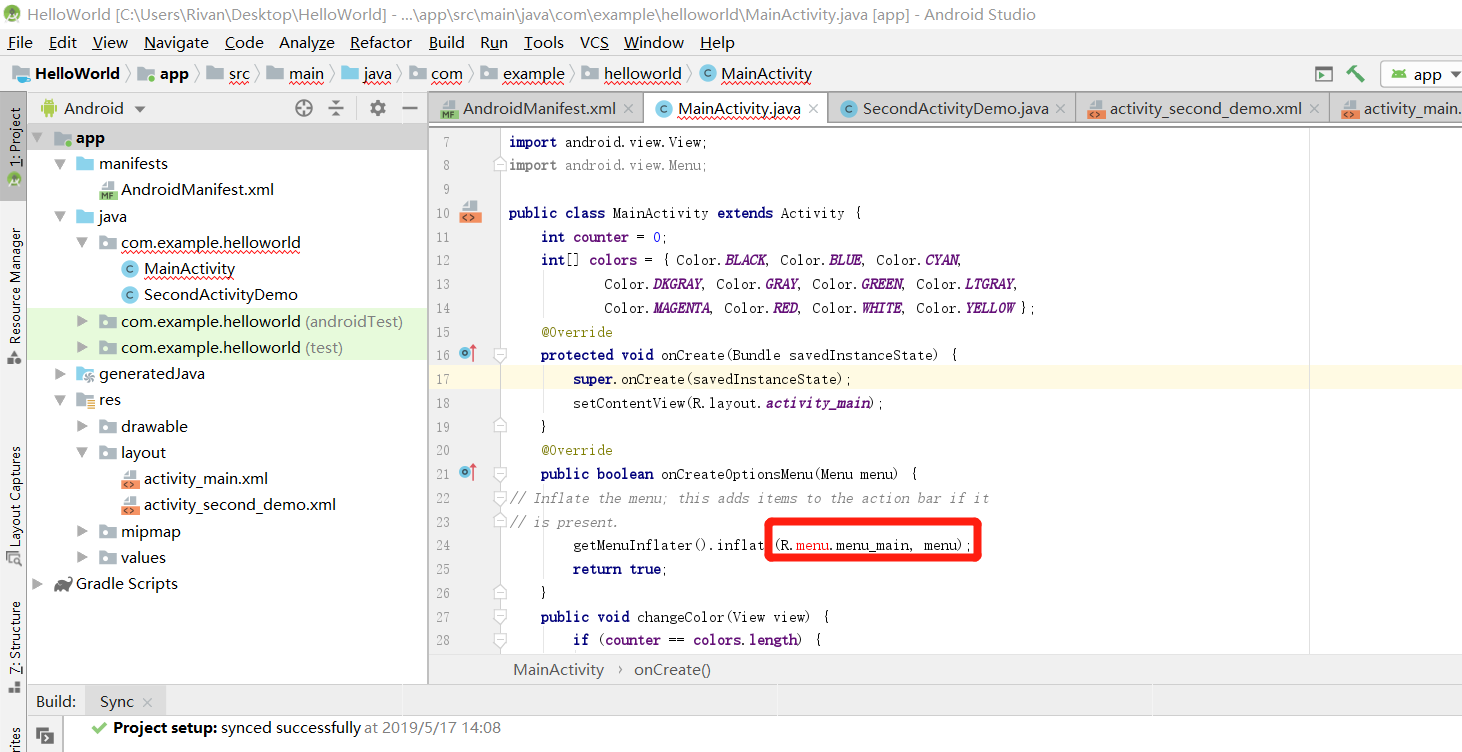This screenshot has width=1462, height=752.
Task: Close the SecondActivityDemo.java tab
Action: (1060, 109)
